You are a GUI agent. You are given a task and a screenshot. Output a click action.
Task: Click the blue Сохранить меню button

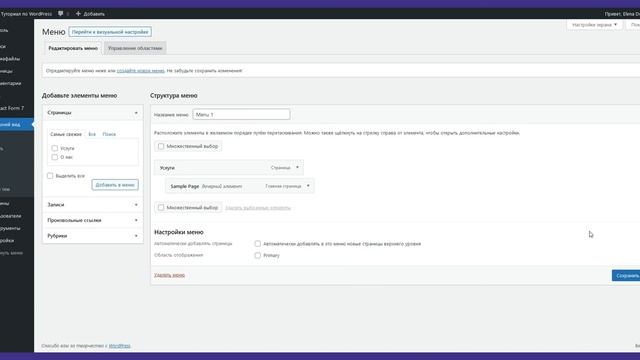(x=626, y=276)
